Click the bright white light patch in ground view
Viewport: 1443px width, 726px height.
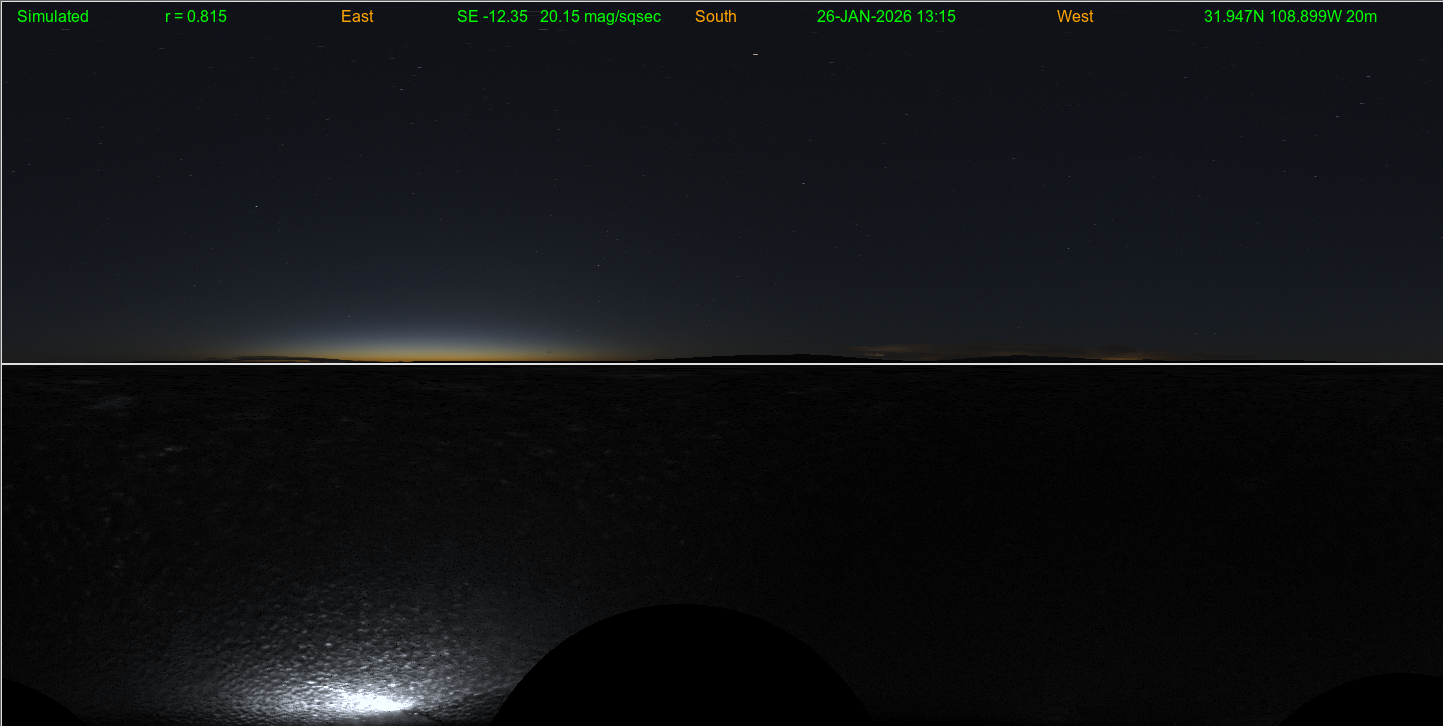tap(375, 700)
